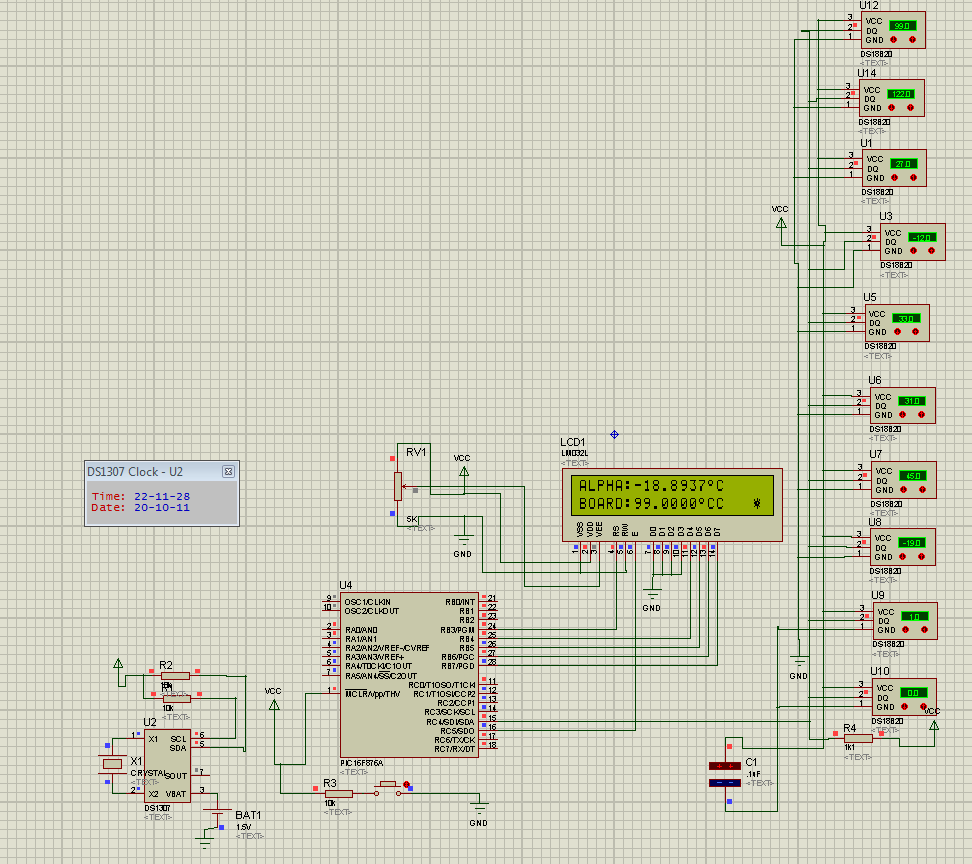This screenshot has width=972, height=864.
Task: Close the DS1307 Clock popup window
Action: [x=228, y=471]
